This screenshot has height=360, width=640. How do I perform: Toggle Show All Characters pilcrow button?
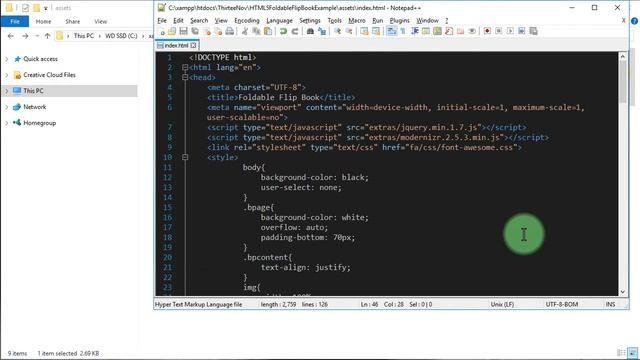tap(403, 31)
